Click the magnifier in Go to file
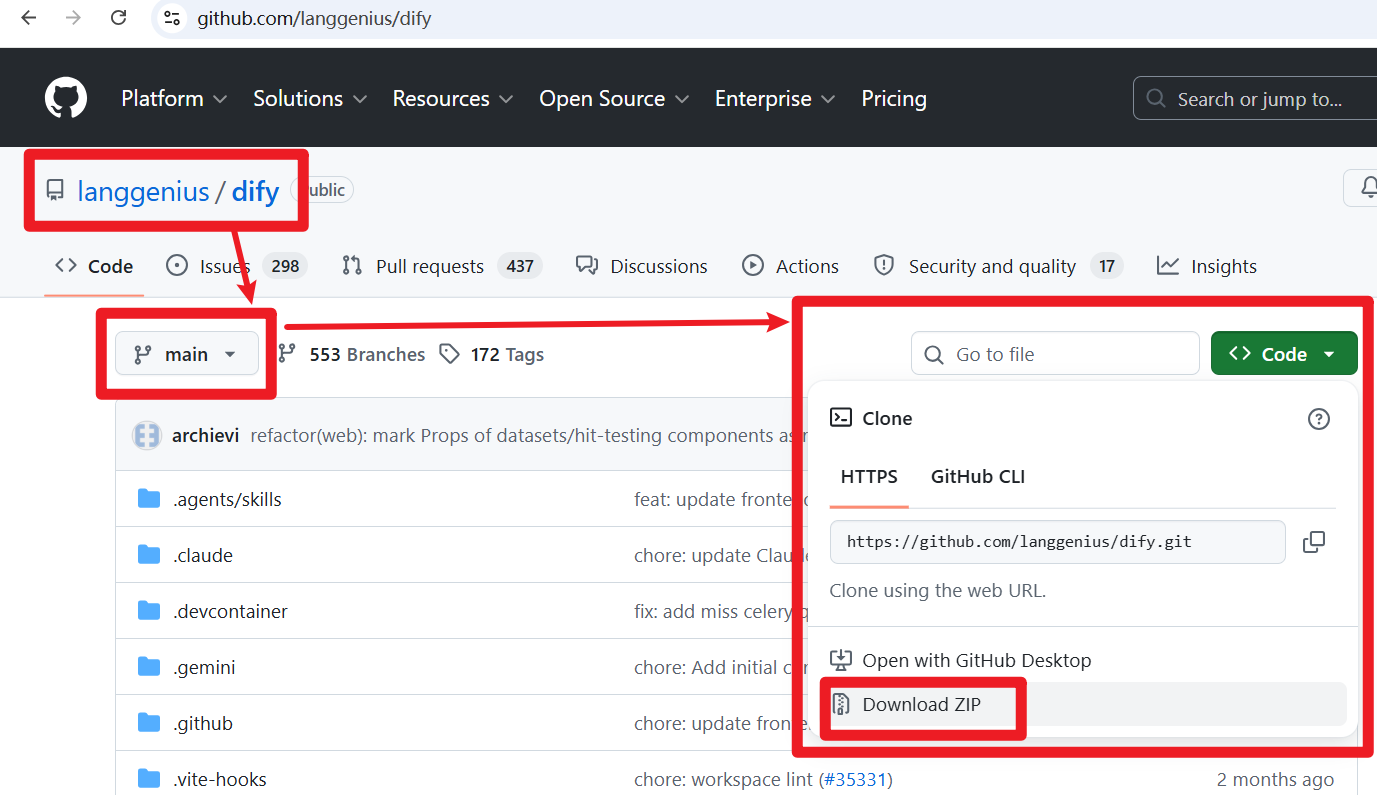The width and height of the screenshot is (1377, 795). [x=934, y=355]
